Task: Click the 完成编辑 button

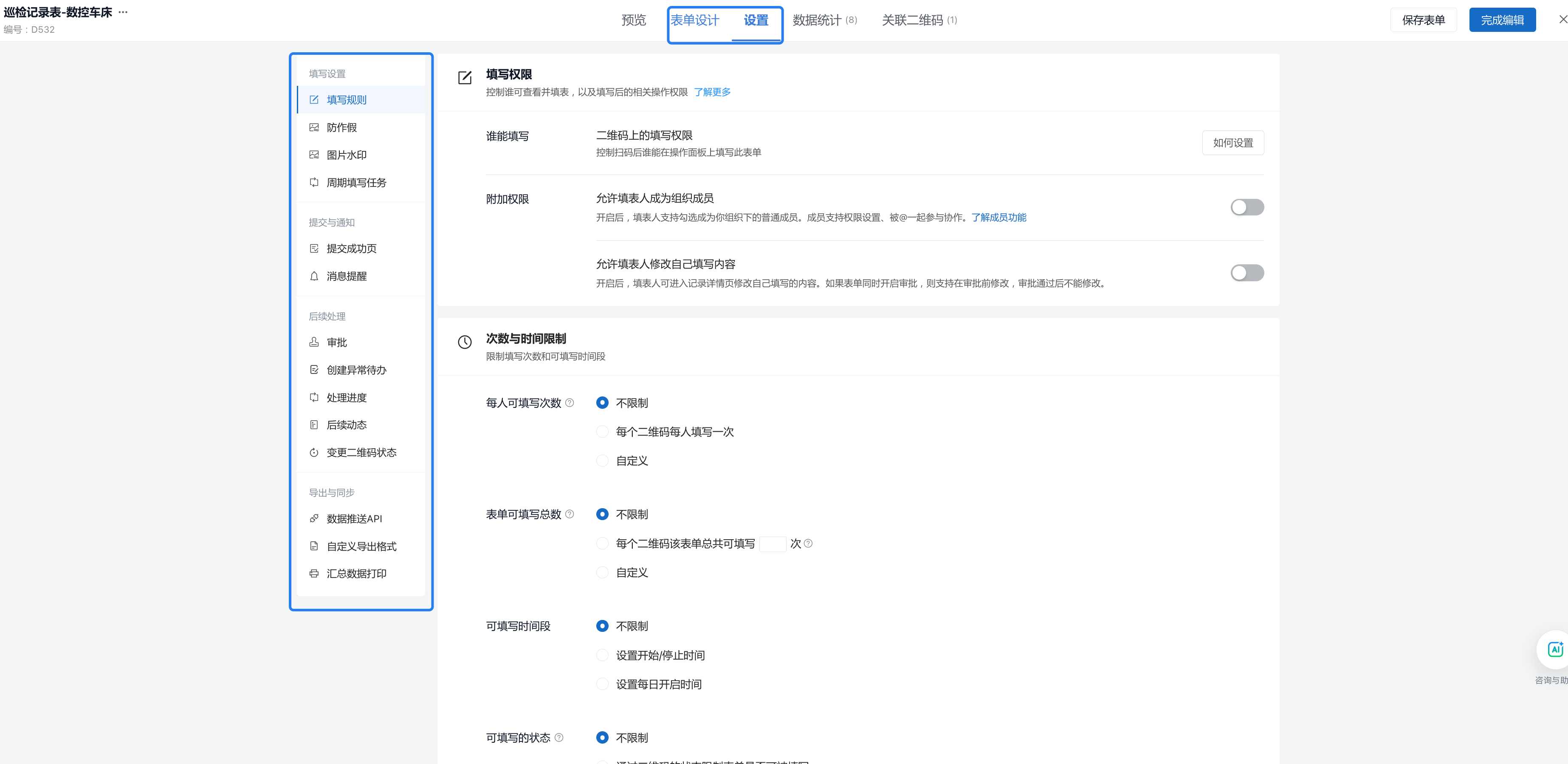Action: pyautogui.click(x=1502, y=20)
